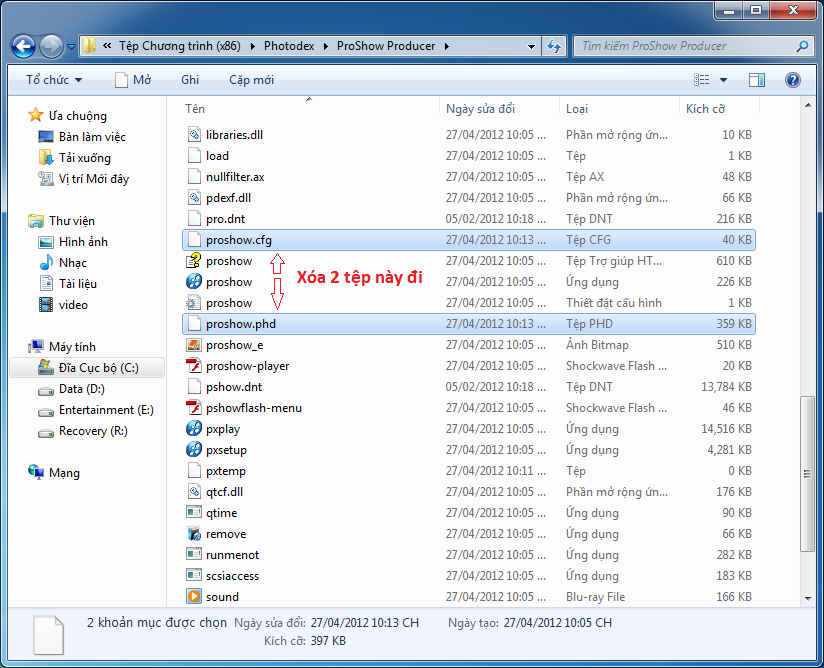
Task: Select the proshow_e bitmap icon
Action: point(194,345)
